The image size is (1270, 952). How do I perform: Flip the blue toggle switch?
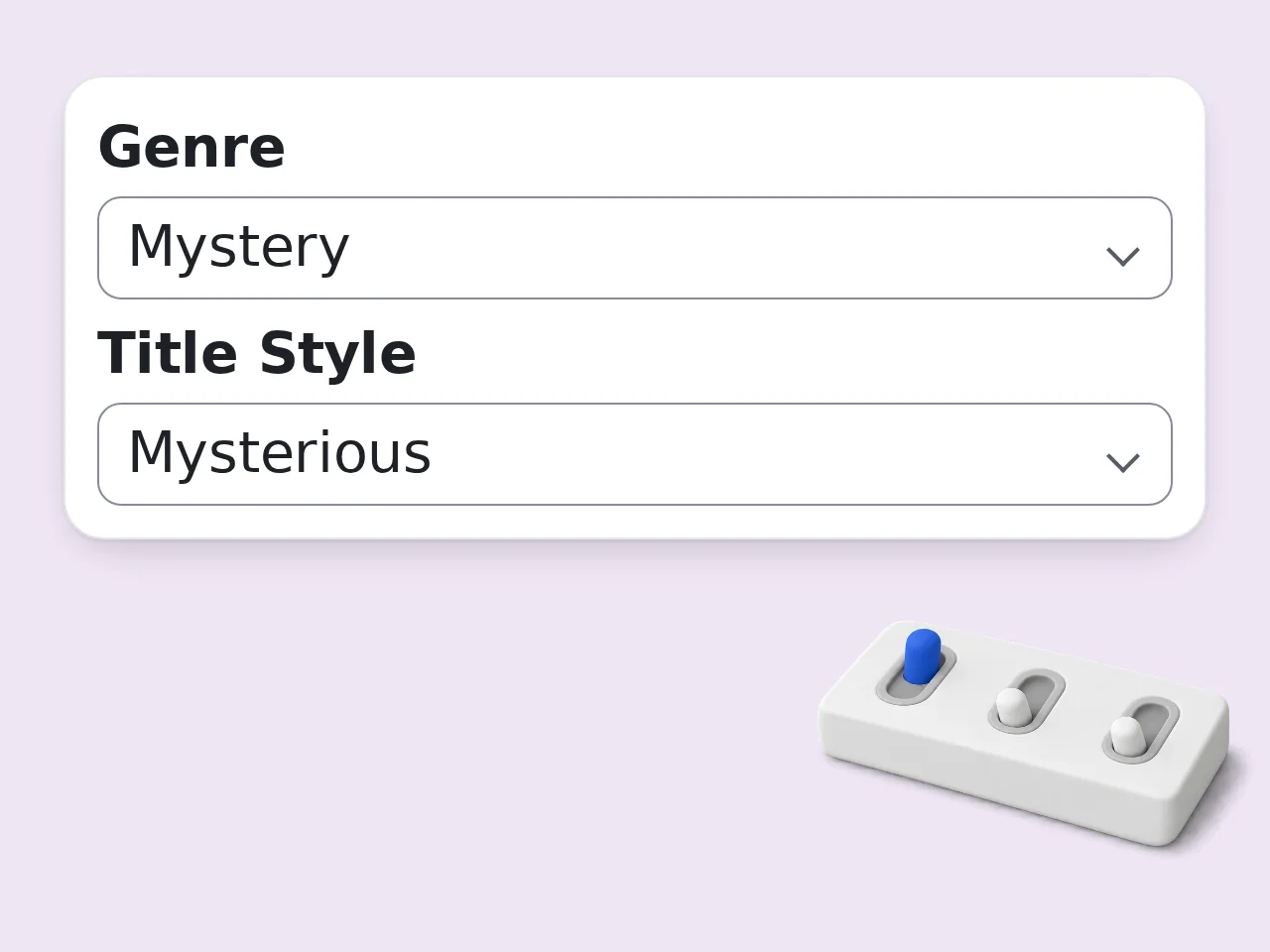point(921,656)
